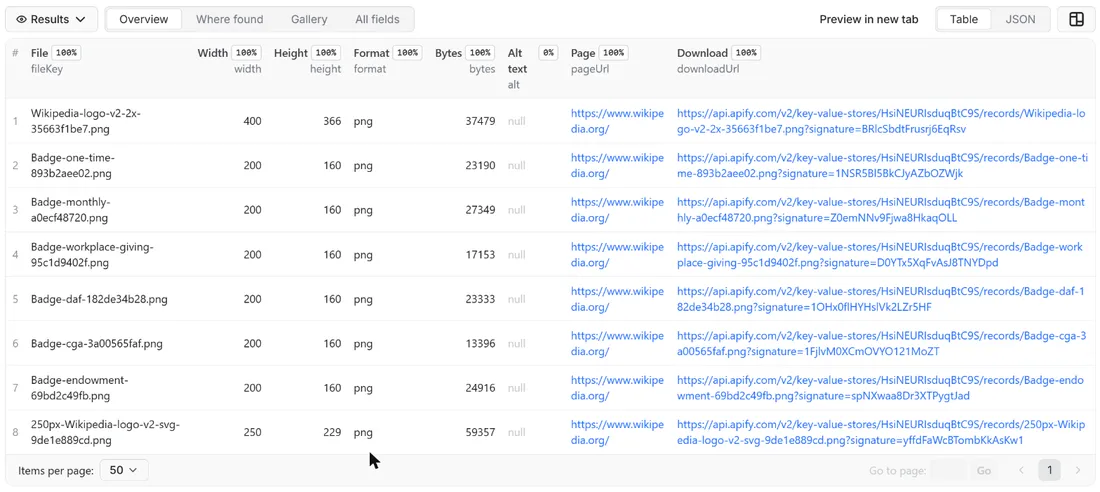Open Badge-one-time download URL
1100x492 pixels.
tap(883, 166)
